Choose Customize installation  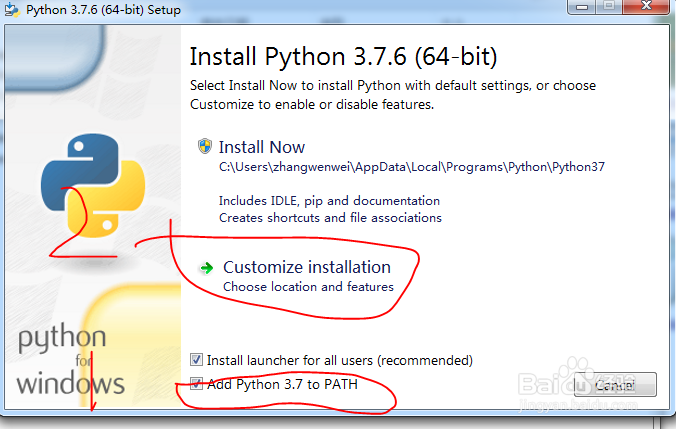[307, 267]
